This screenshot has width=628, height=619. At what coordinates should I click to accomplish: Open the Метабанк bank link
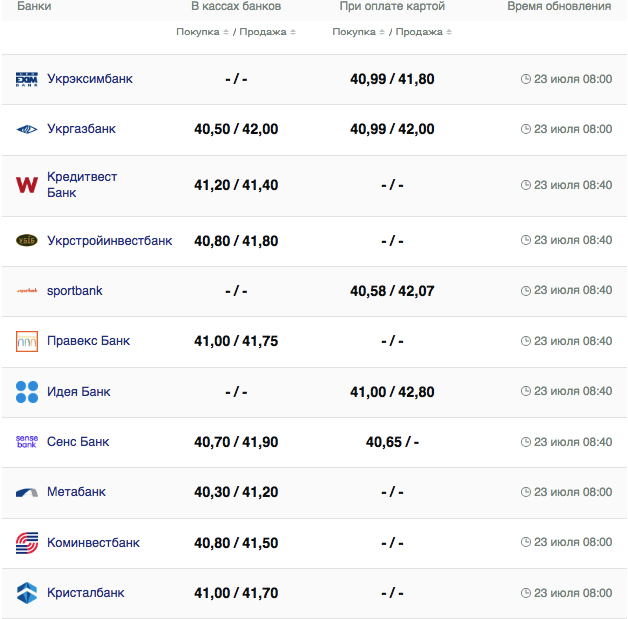tap(76, 492)
